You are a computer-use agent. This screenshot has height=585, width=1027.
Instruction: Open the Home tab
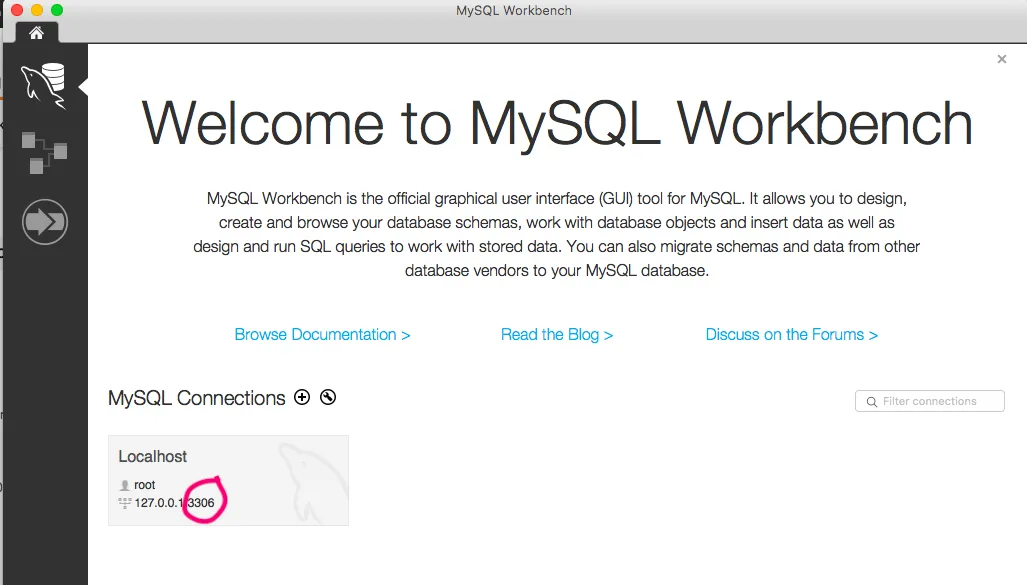[36, 32]
